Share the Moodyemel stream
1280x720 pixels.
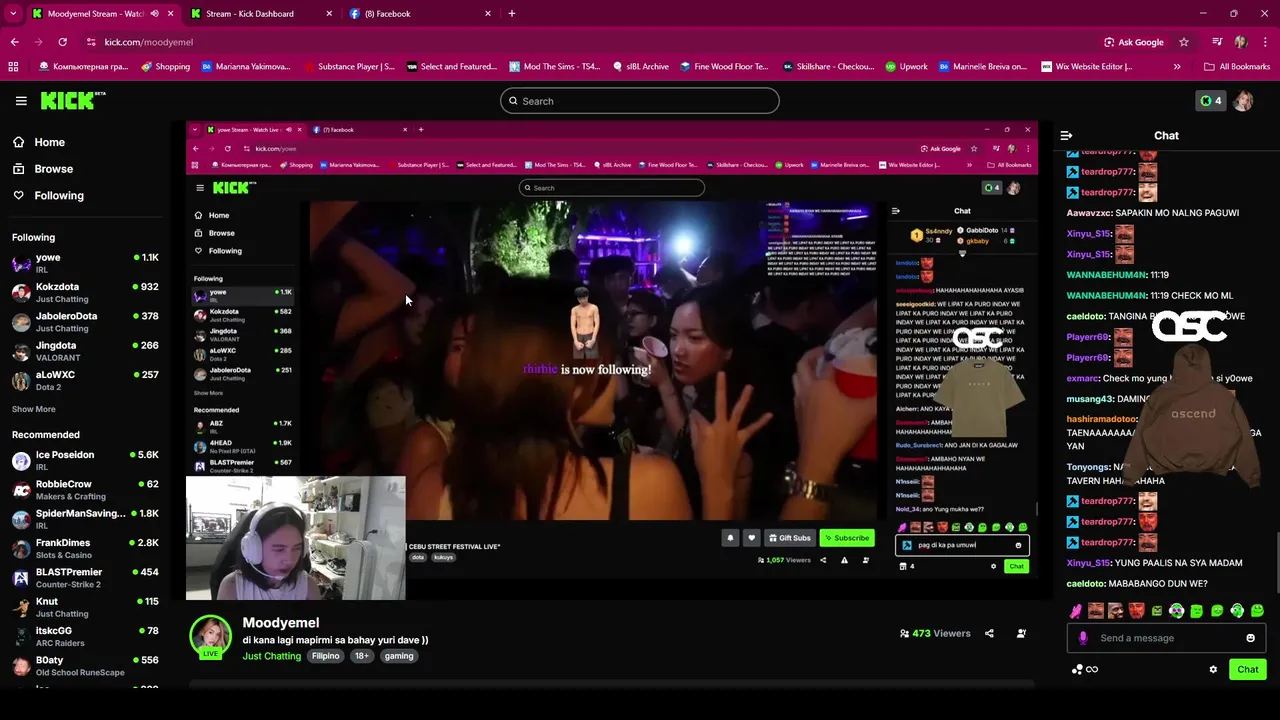click(x=989, y=633)
